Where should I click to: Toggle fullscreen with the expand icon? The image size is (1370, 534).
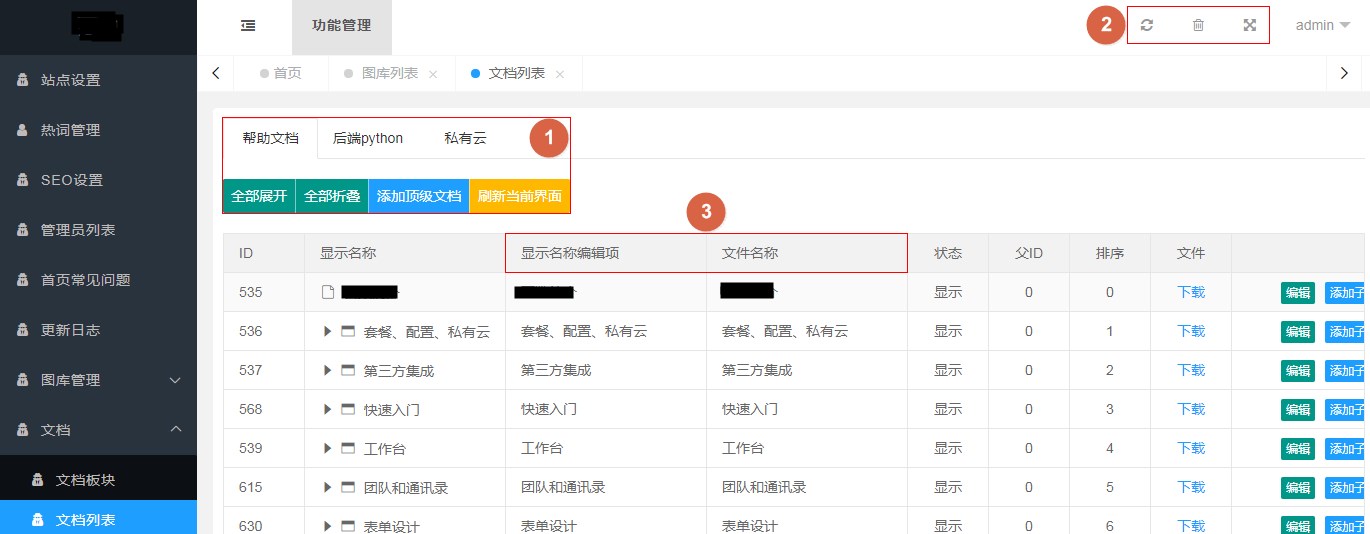(x=1249, y=26)
